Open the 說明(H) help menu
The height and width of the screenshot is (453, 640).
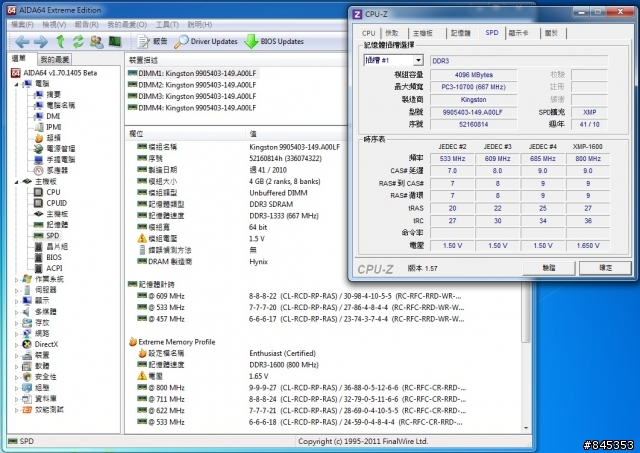(200, 24)
